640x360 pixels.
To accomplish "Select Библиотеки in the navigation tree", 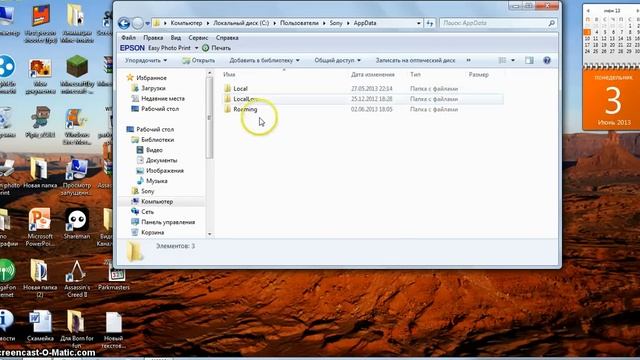I will tap(158, 140).
